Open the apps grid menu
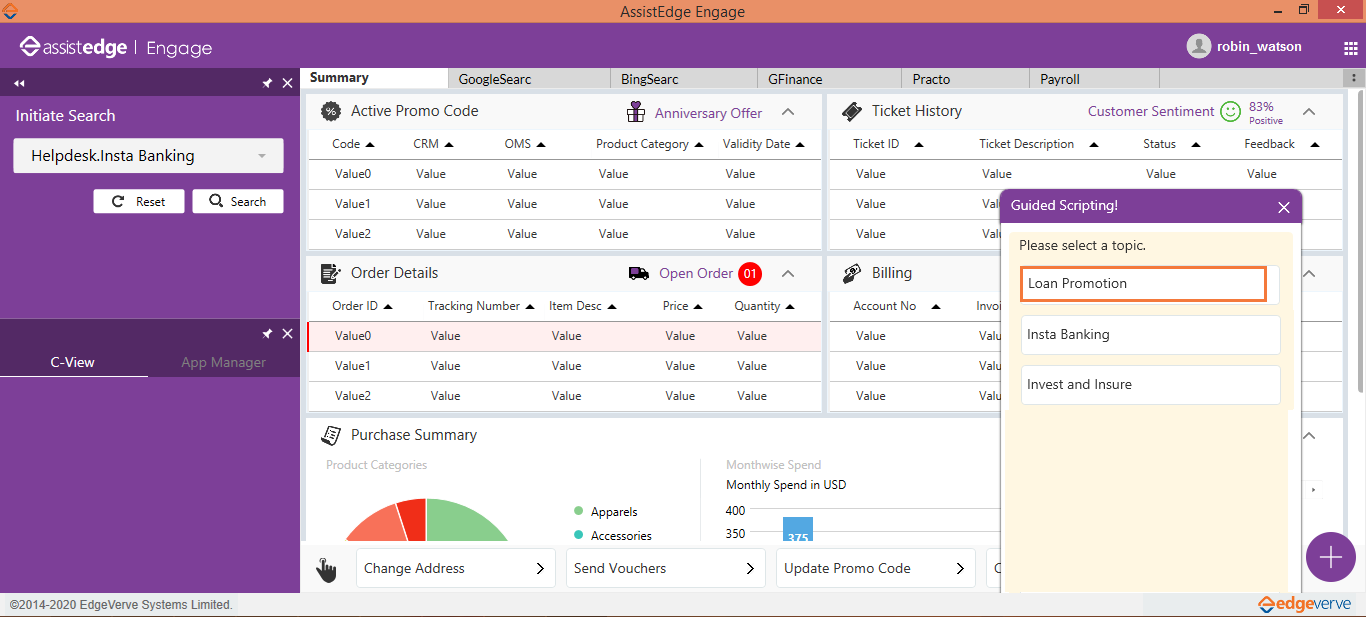The width and height of the screenshot is (1366, 617). 1351,48
